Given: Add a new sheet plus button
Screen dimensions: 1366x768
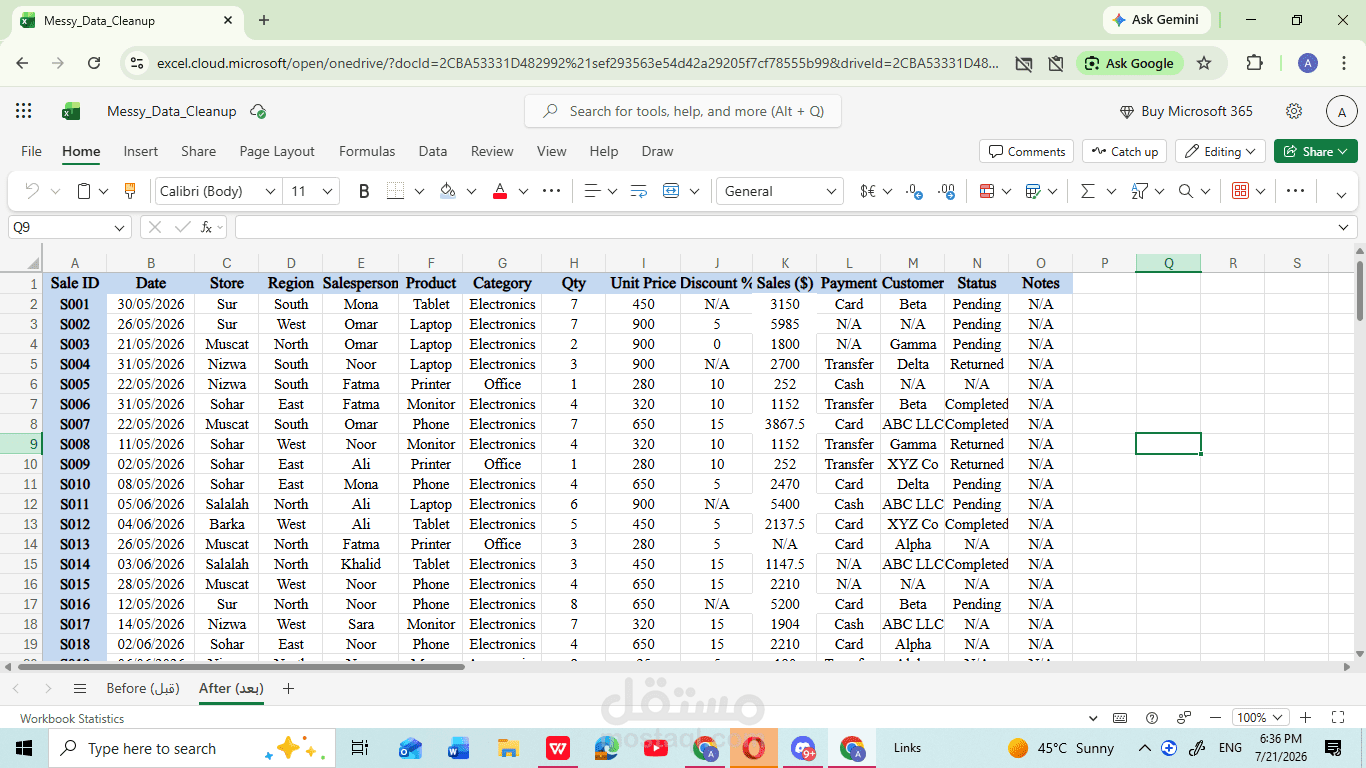Looking at the screenshot, I should click(289, 688).
